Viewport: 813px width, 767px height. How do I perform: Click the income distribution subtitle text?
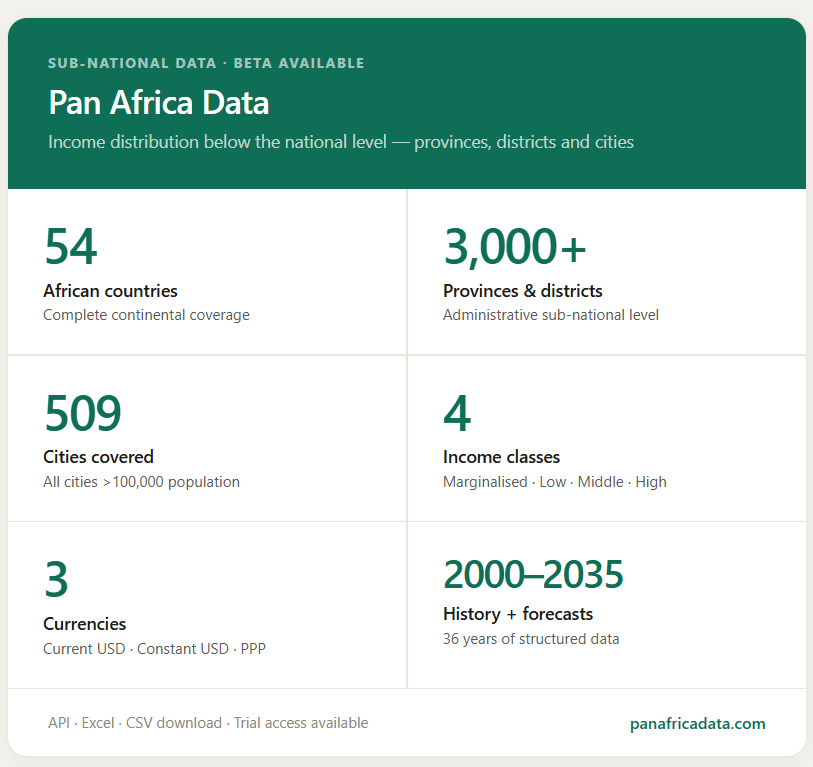click(x=341, y=142)
